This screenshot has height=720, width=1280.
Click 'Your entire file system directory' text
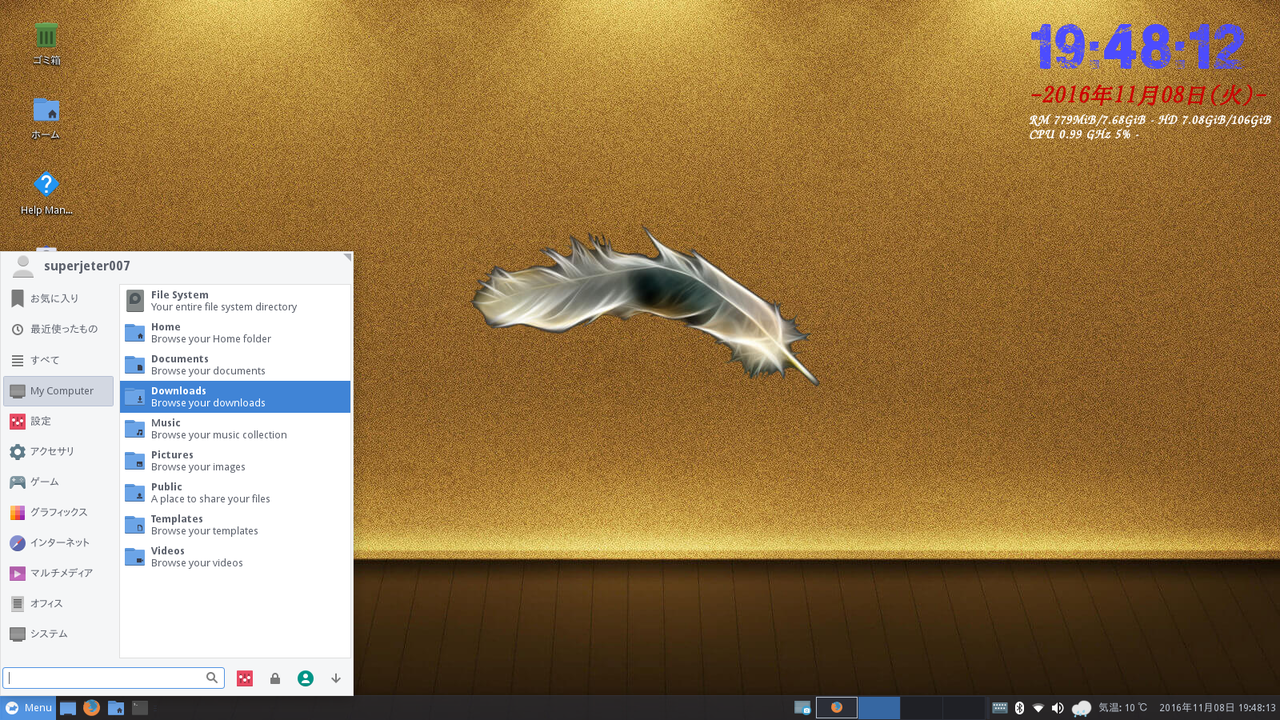(224, 307)
